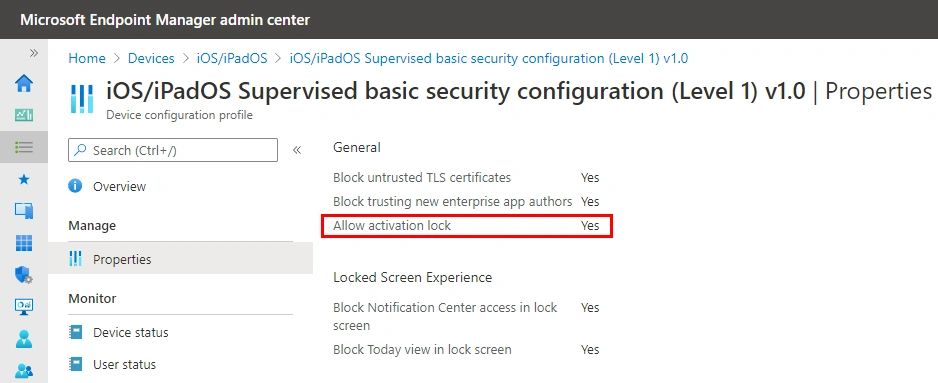Open Device status under Monitor
The height and width of the screenshot is (383, 938).
point(130,332)
